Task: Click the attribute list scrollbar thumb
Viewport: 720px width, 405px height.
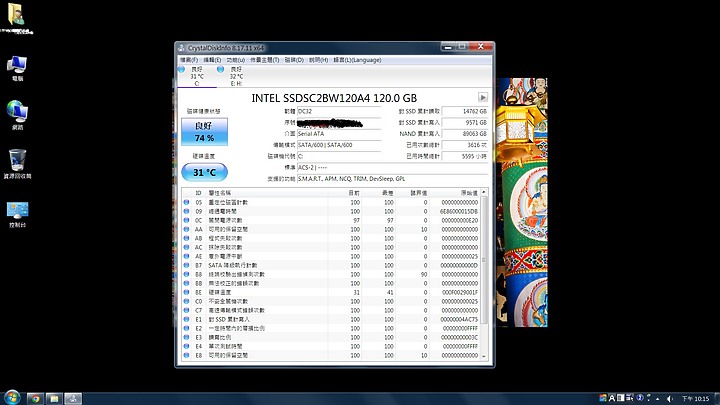Action: pos(484,259)
